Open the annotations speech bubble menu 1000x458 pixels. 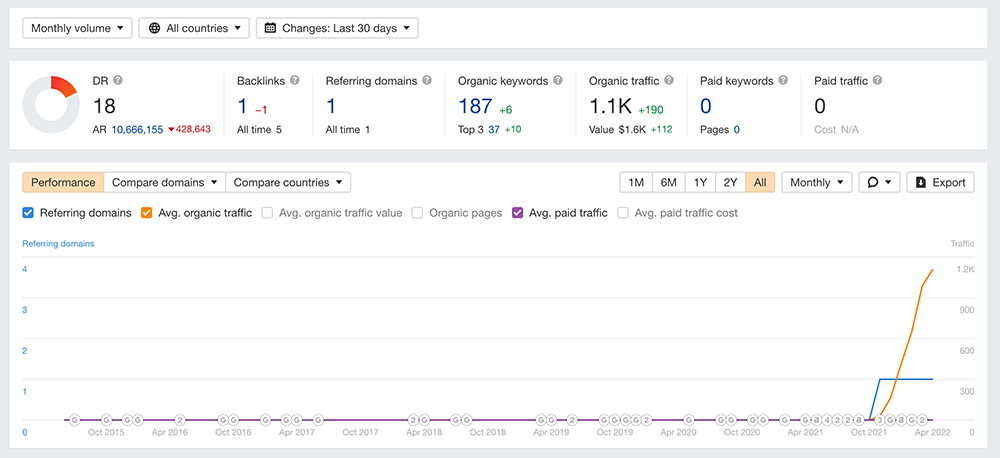(x=879, y=183)
